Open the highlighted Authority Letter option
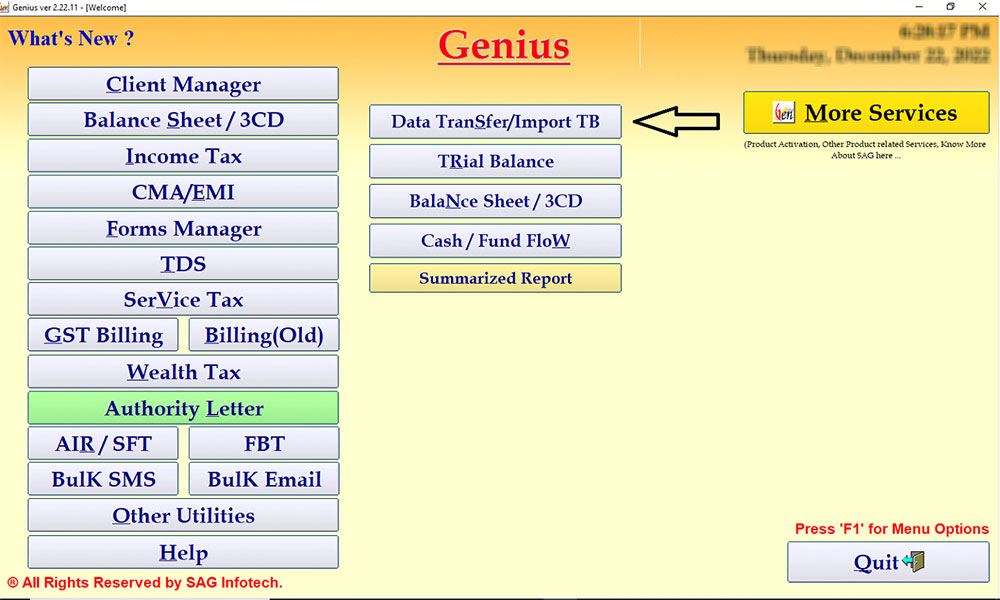1000x600 pixels. 182,407
